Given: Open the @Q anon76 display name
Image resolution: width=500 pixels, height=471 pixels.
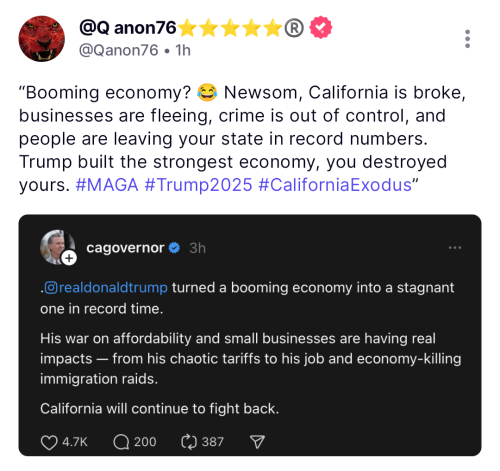Looking at the screenshot, I should 128,28.
